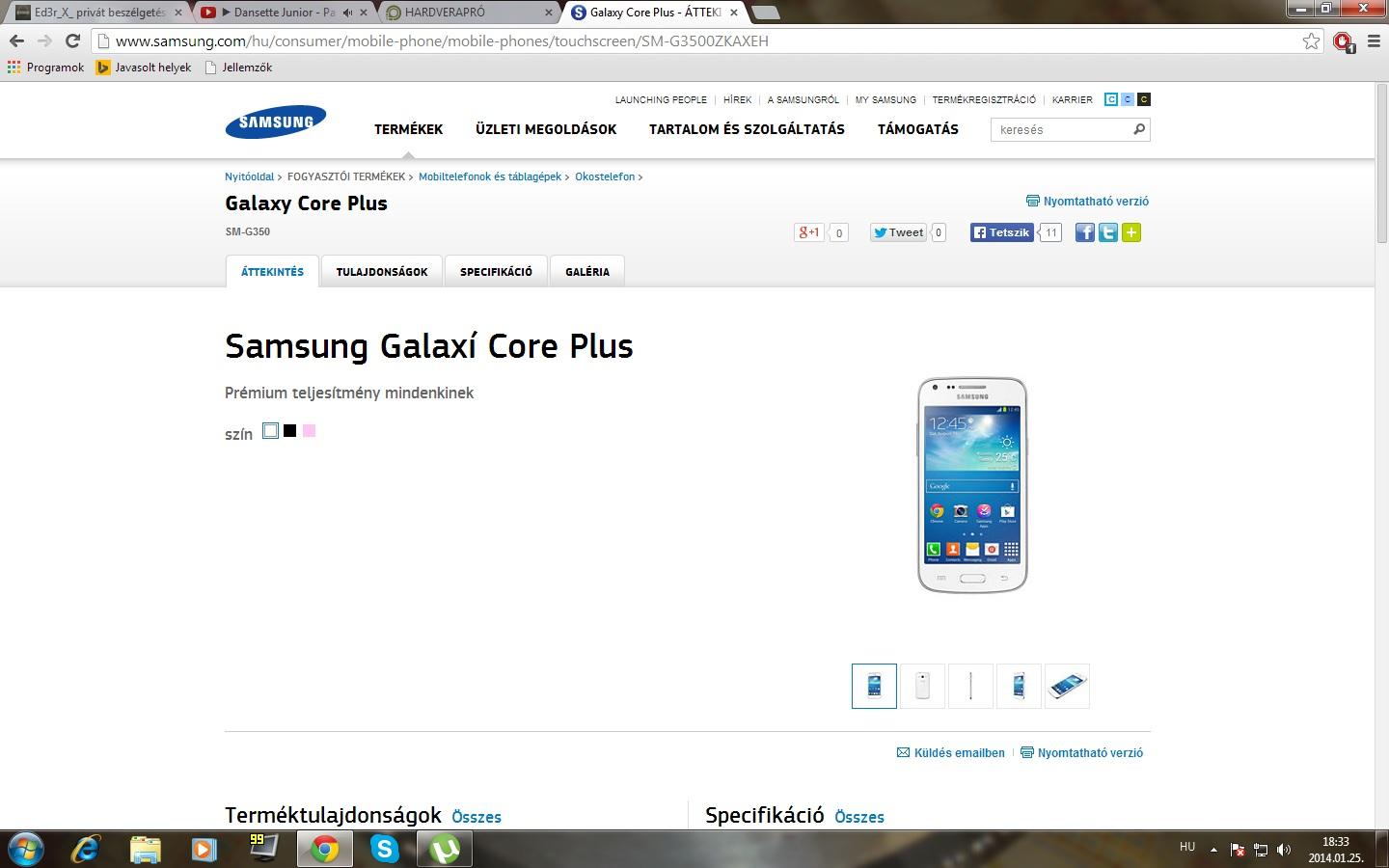Open the GALÉRIA tab
This screenshot has height=868, width=1389.
(x=587, y=272)
